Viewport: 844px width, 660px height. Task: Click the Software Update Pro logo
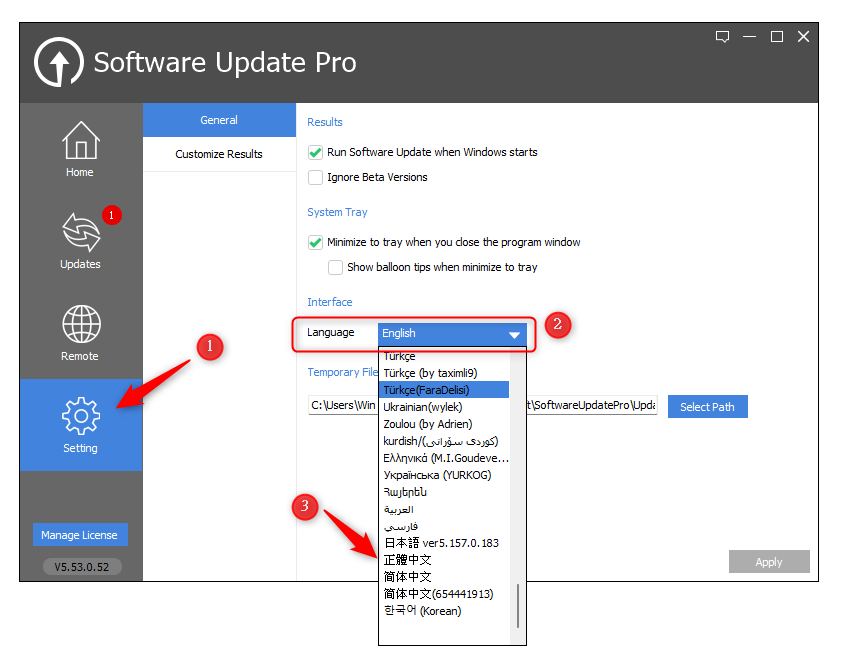[59, 62]
